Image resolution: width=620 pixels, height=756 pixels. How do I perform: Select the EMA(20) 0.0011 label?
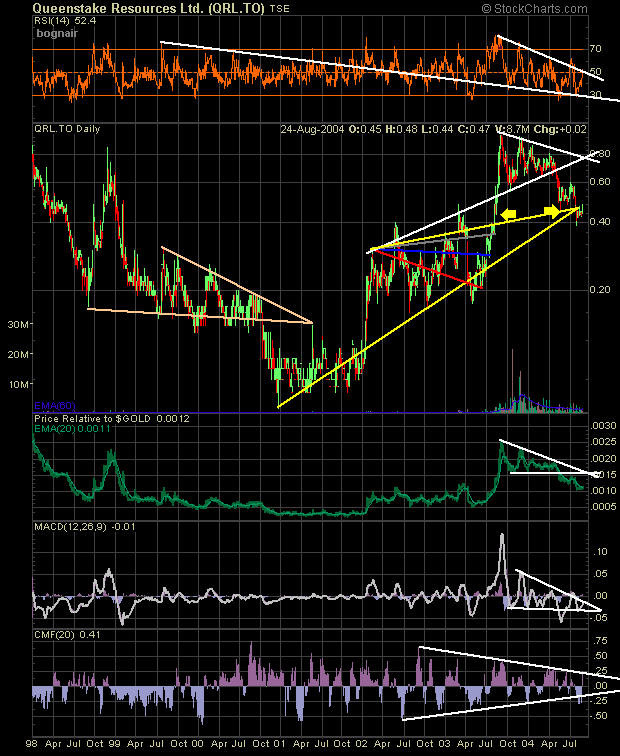coord(72,428)
